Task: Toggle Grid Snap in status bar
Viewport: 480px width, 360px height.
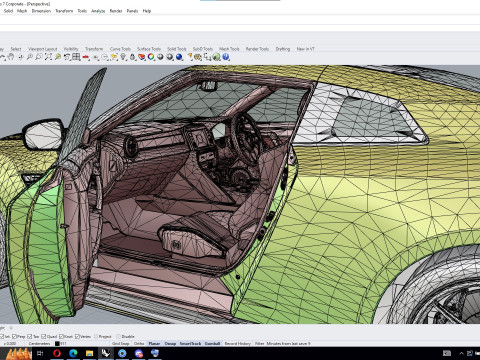Action: coord(120,343)
